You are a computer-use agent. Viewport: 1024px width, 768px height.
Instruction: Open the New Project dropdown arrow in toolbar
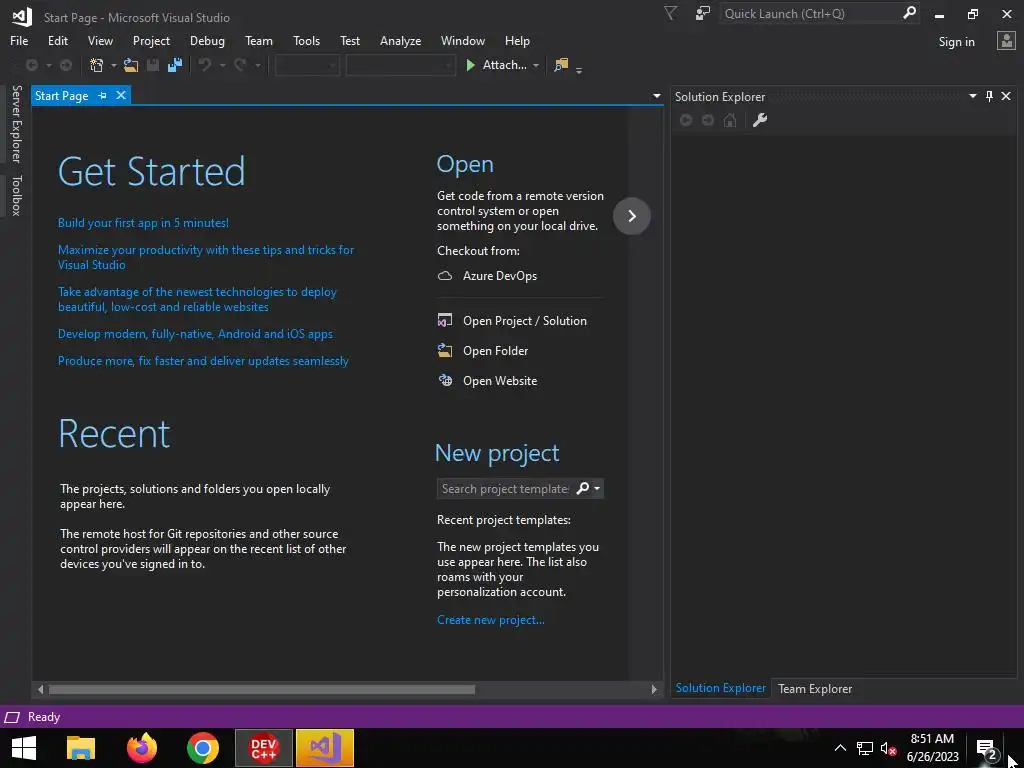(114, 65)
